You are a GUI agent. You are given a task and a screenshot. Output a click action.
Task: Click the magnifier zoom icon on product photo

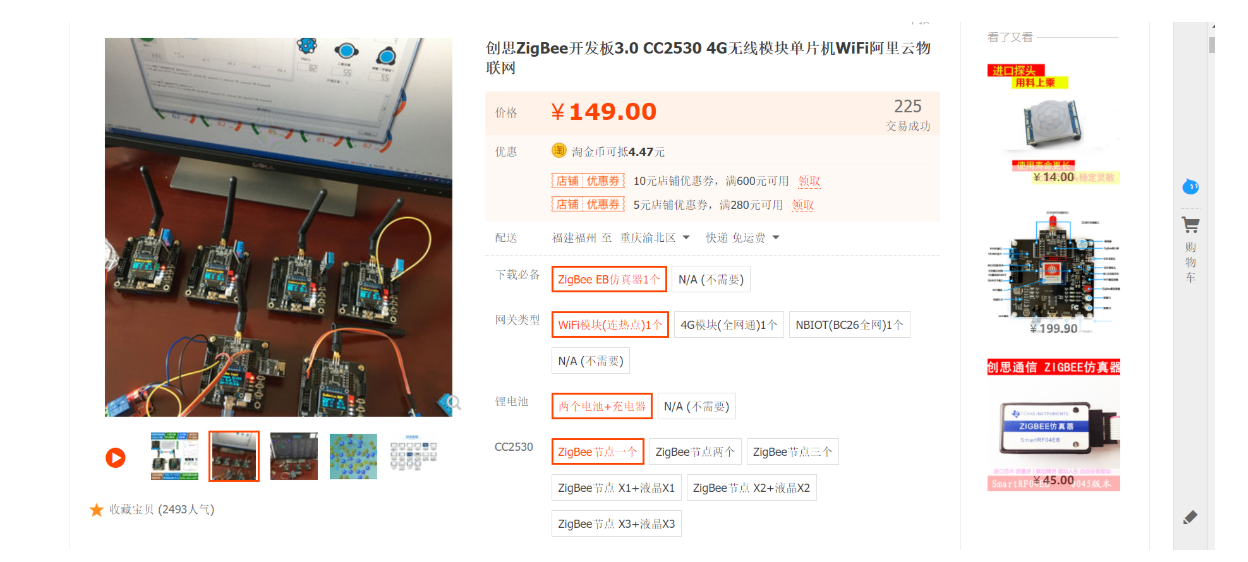pyautogui.click(x=452, y=403)
